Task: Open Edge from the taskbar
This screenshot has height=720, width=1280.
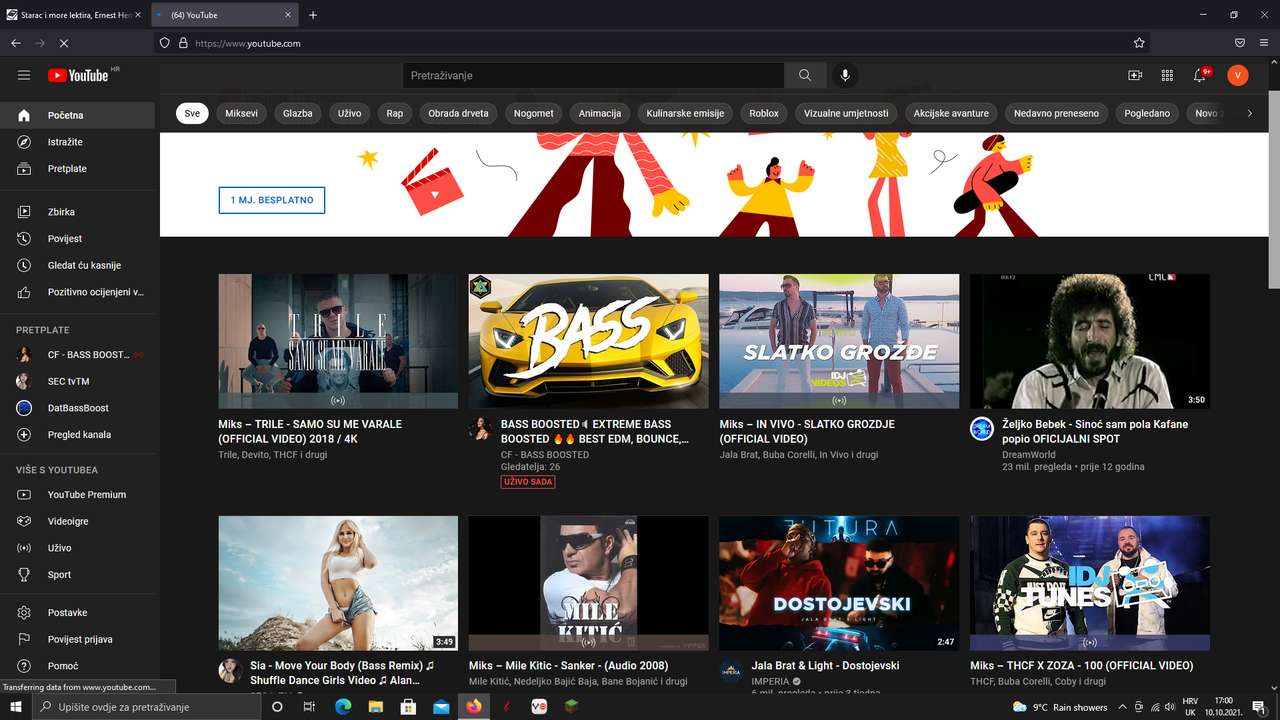Action: tap(343, 707)
